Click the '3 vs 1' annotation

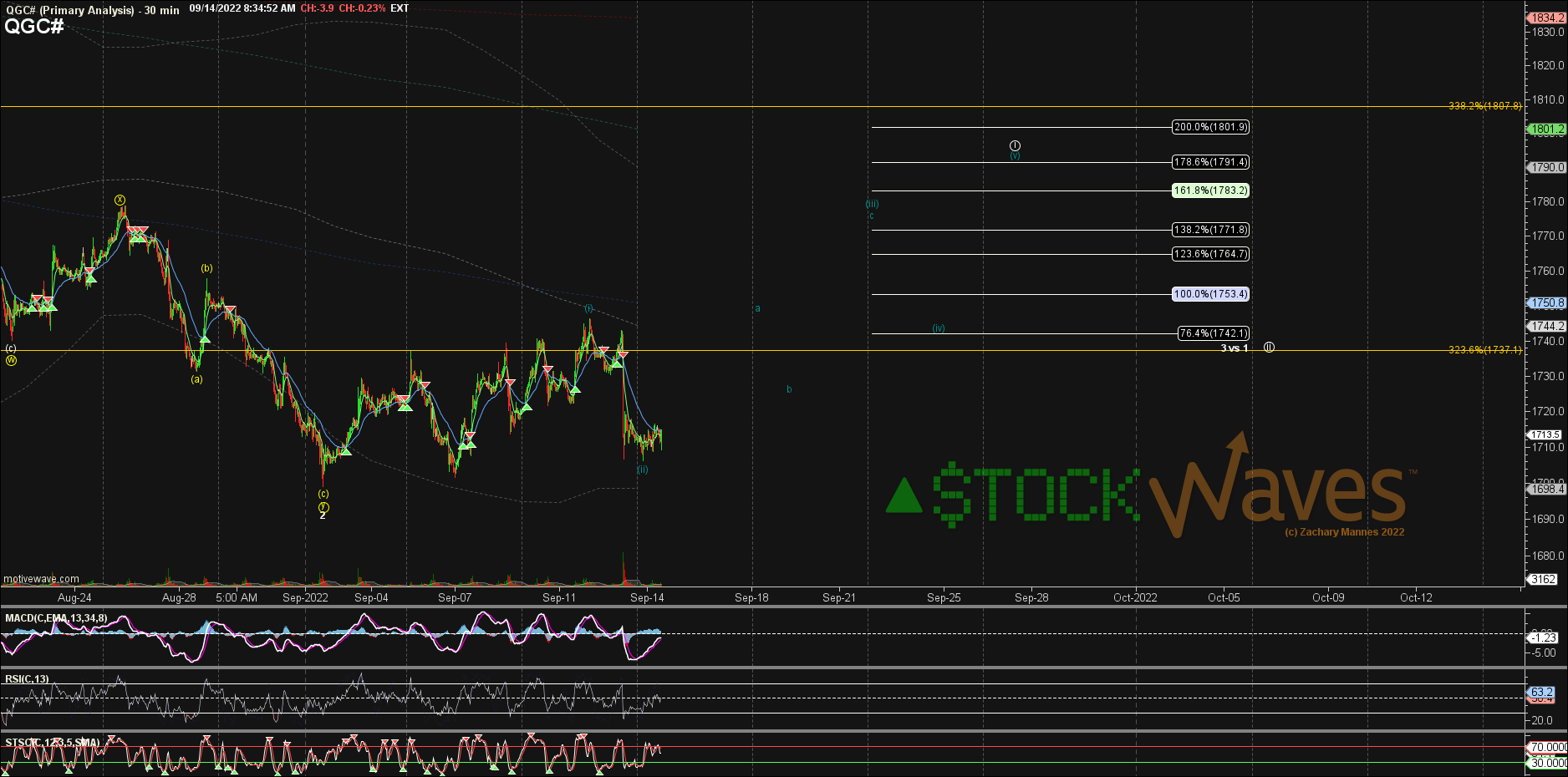pos(1235,348)
